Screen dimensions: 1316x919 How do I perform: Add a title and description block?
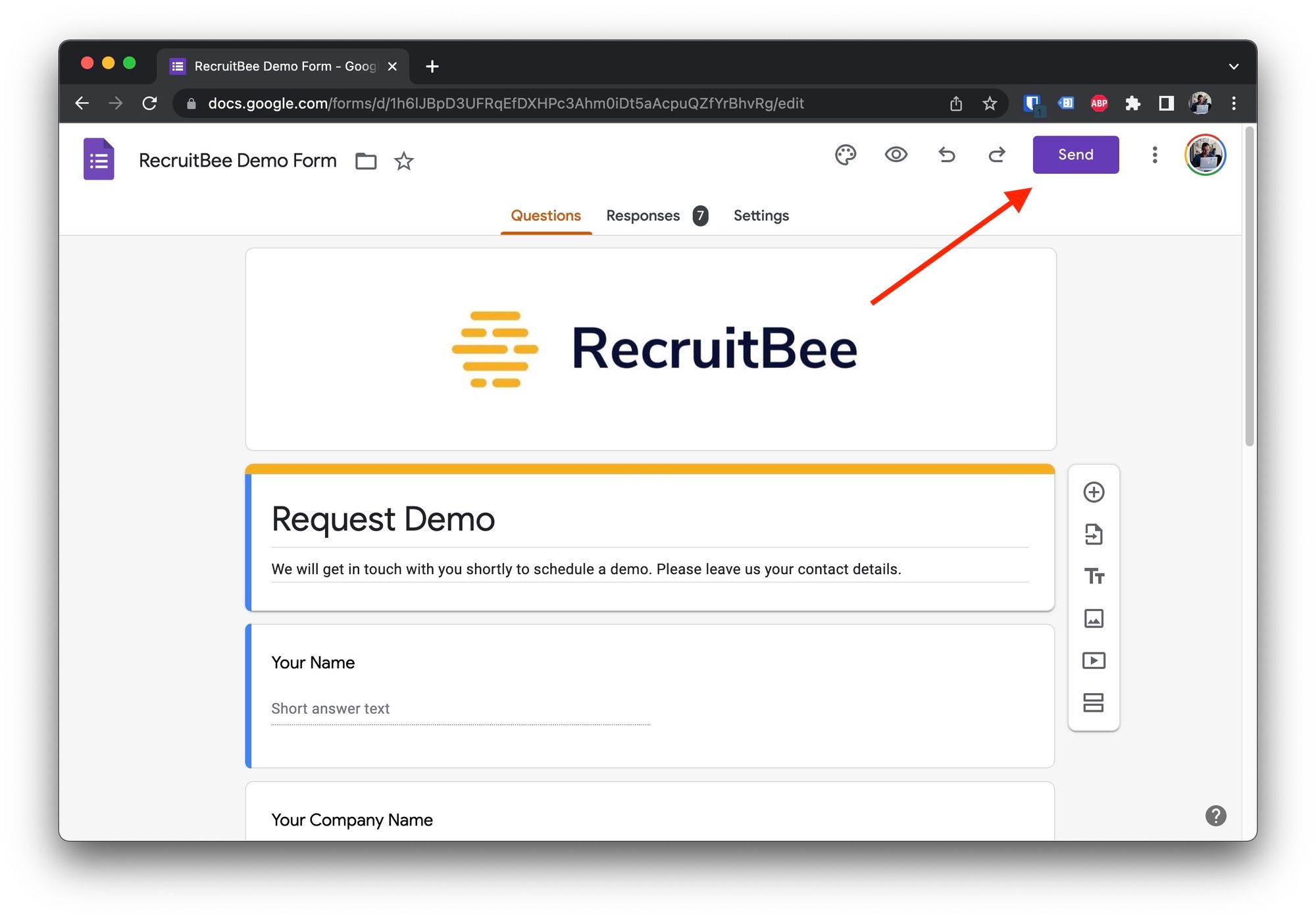(1094, 576)
